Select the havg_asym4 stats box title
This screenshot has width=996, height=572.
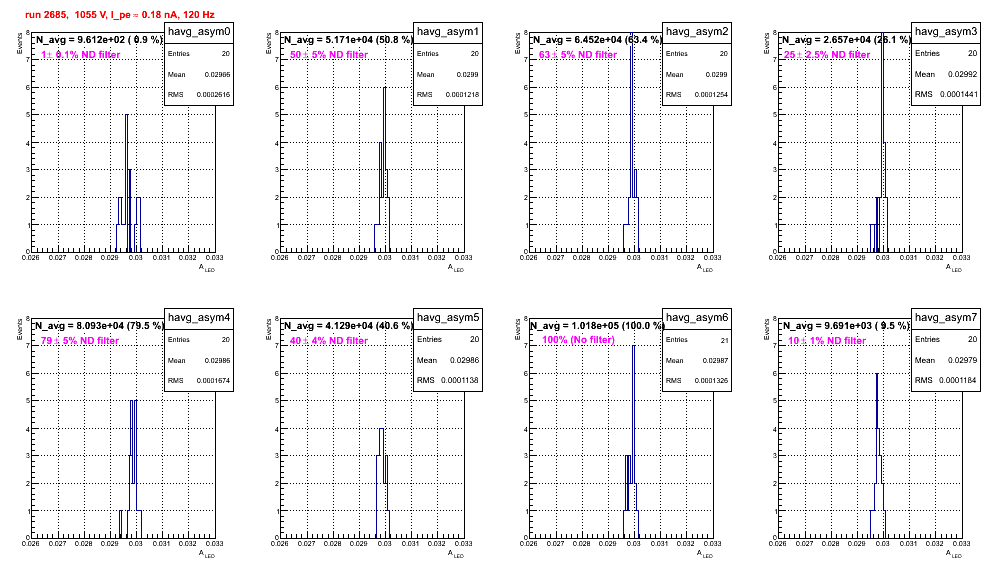pos(199,317)
